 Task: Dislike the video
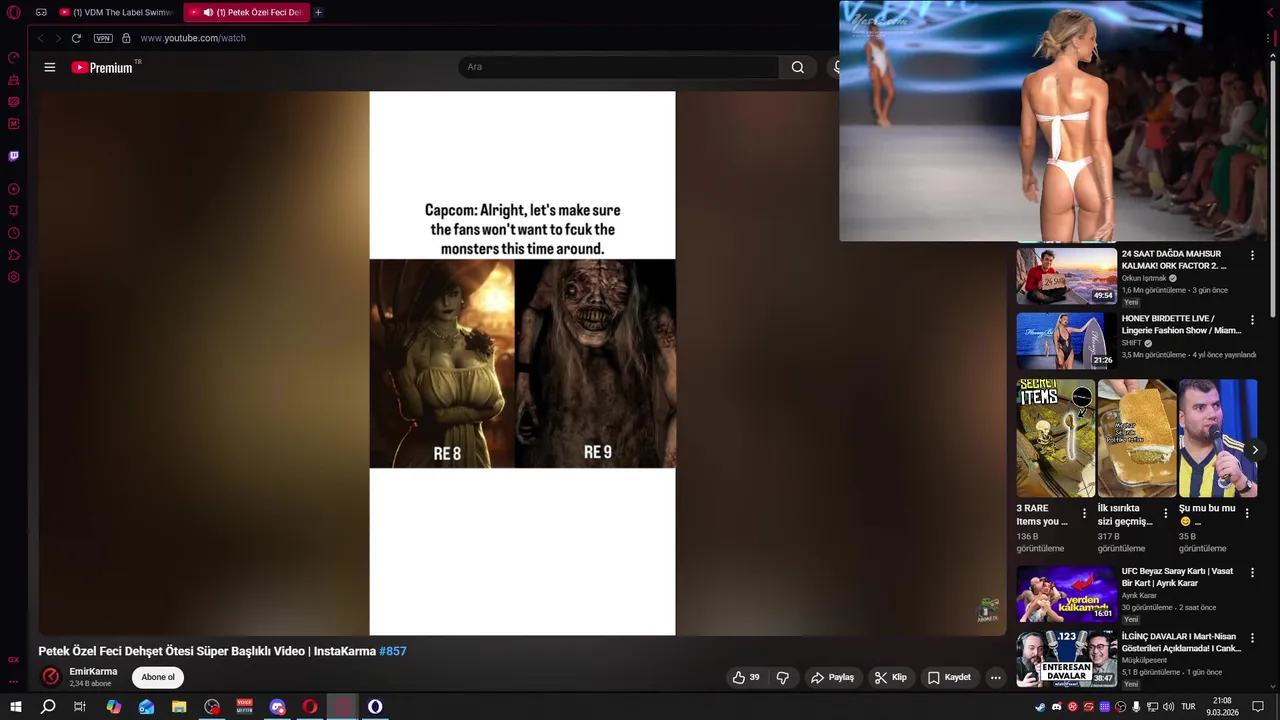[783, 677]
